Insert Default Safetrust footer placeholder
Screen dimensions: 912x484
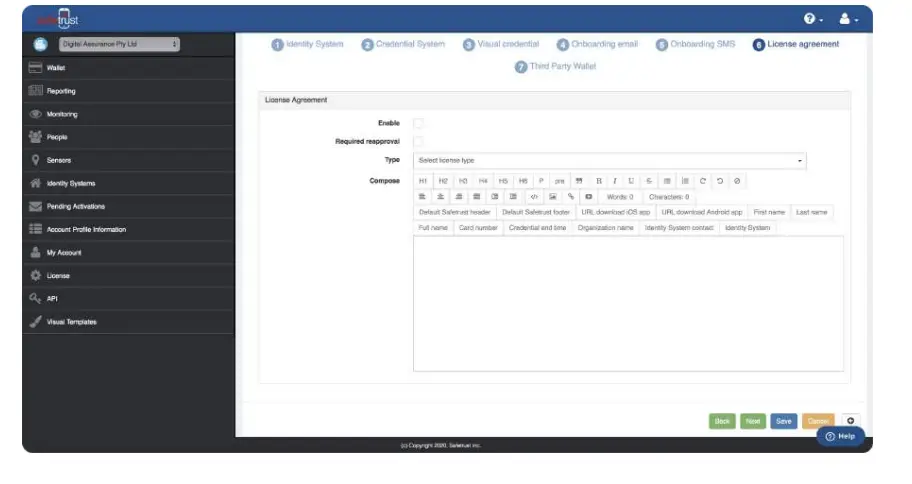536,212
